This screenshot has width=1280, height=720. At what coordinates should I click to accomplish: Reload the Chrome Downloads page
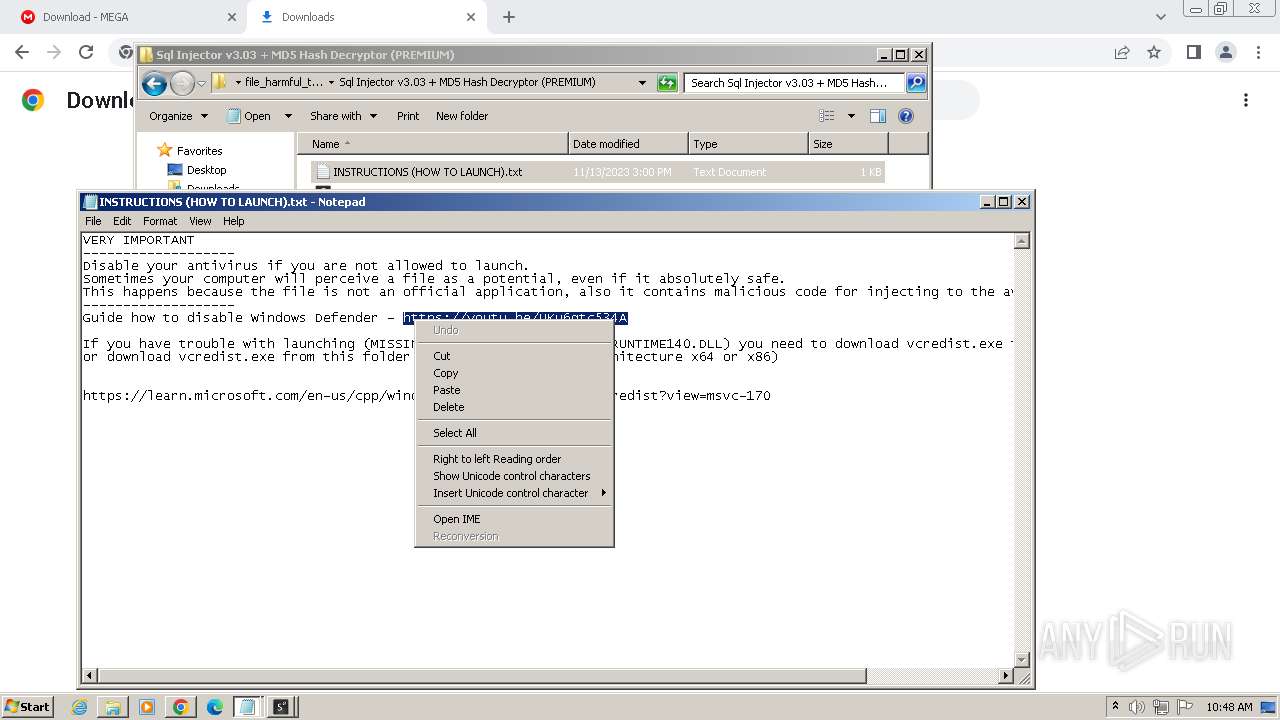86,52
